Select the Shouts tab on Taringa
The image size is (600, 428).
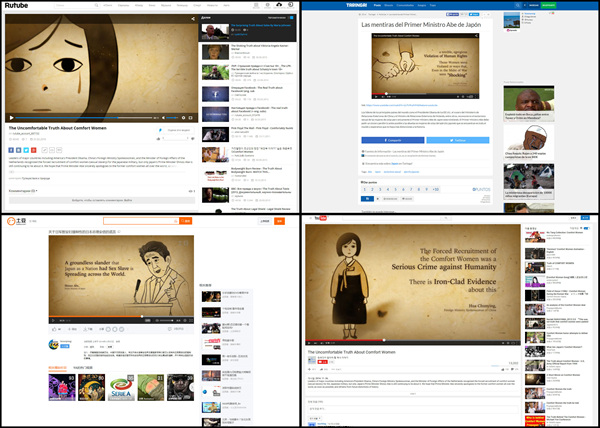click(388, 5)
